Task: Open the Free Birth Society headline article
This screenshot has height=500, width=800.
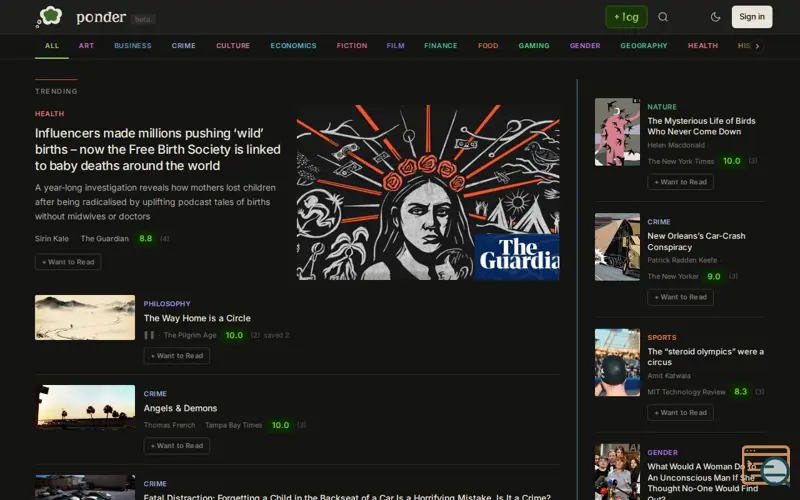Action: [158, 149]
